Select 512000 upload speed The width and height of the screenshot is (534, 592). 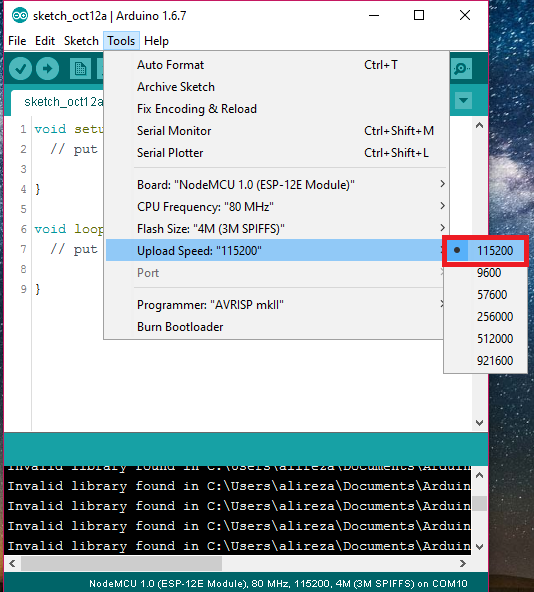point(486,338)
